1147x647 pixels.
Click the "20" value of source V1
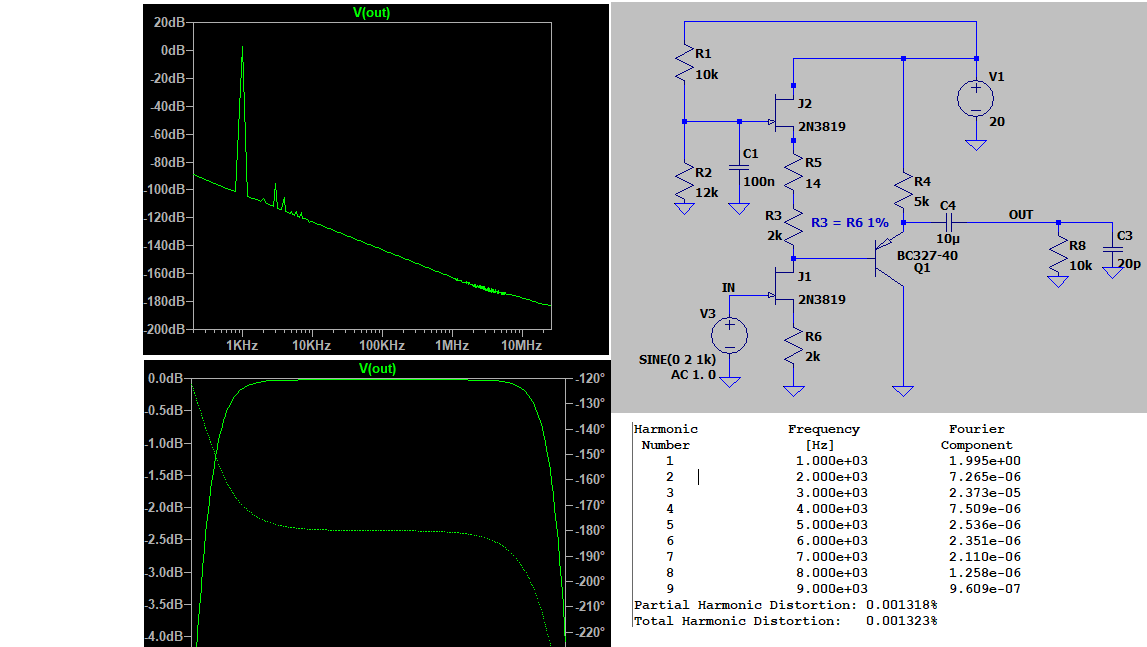[x=996, y=121]
